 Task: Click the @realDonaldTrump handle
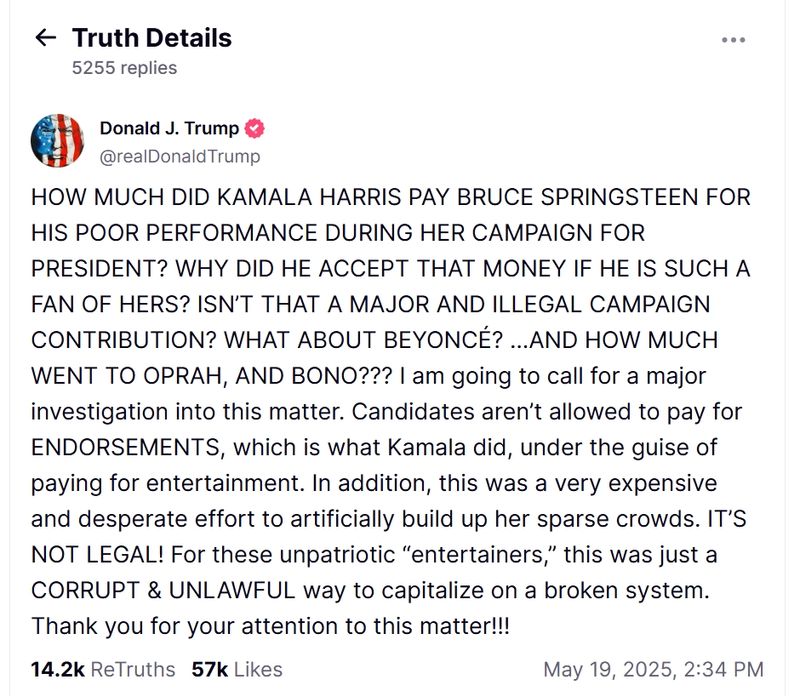(180, 156)
